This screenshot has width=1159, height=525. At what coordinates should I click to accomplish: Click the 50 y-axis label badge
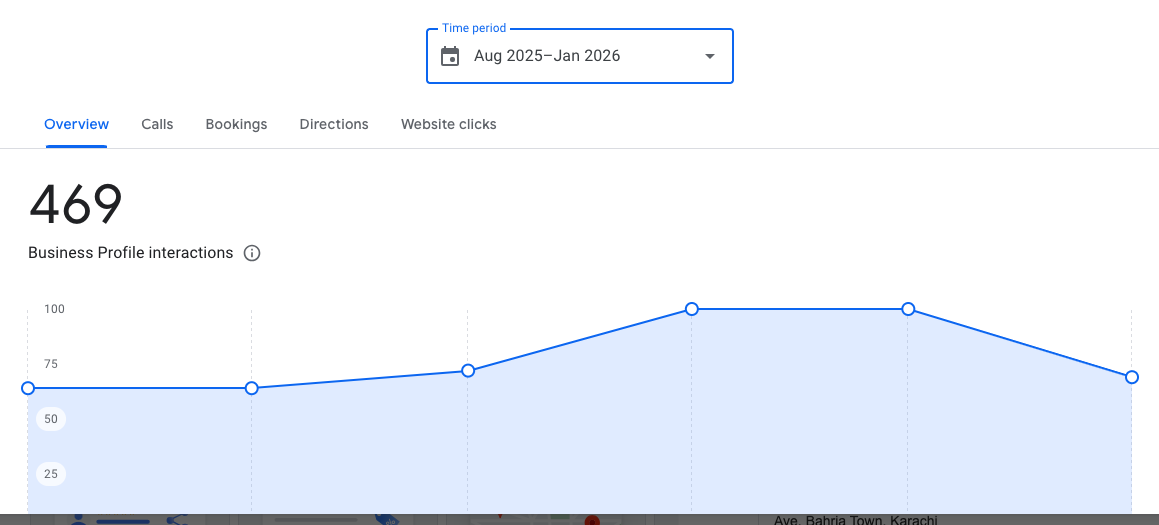coord(51,419)
